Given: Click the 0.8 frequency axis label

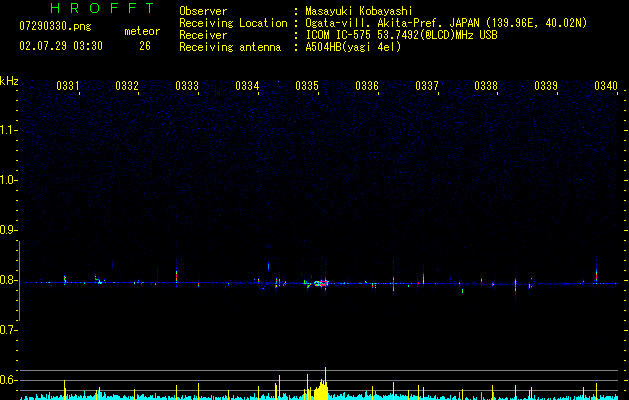Looking at the screenshot, I should [8, 280].
